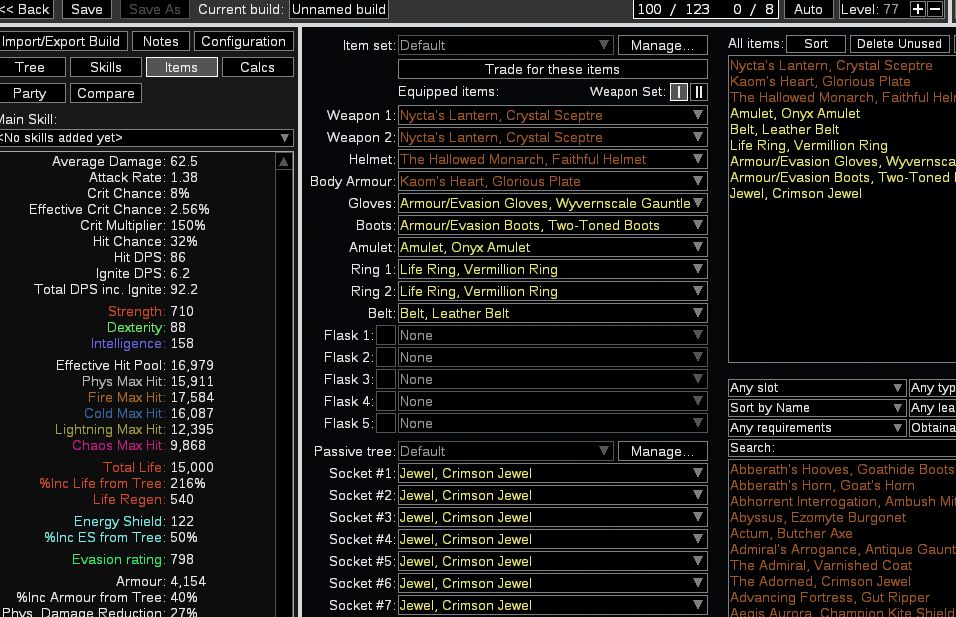
Task: Toggle the Flask 1 checkbox
Action: [386, 335]
